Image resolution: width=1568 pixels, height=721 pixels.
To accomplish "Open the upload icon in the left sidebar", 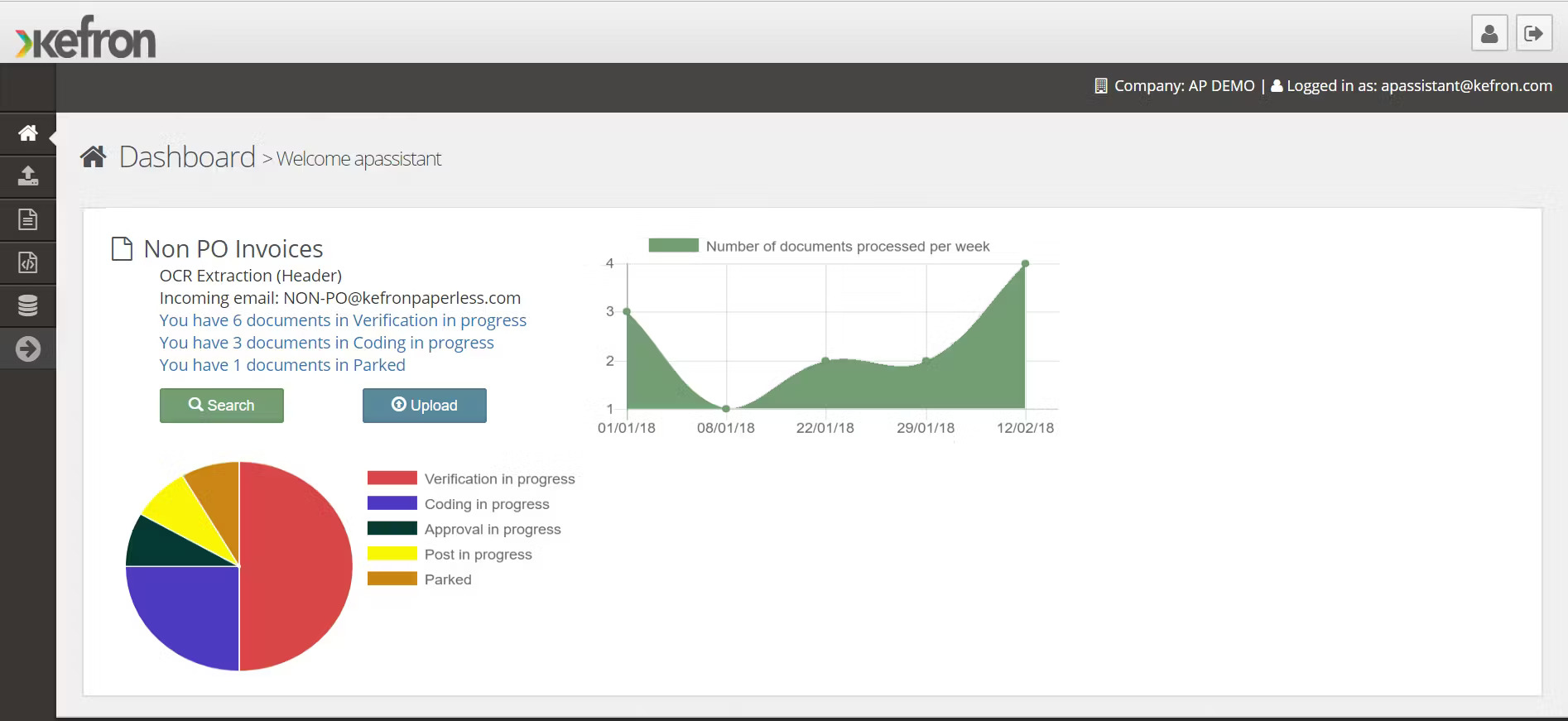I will click(27, 176).
